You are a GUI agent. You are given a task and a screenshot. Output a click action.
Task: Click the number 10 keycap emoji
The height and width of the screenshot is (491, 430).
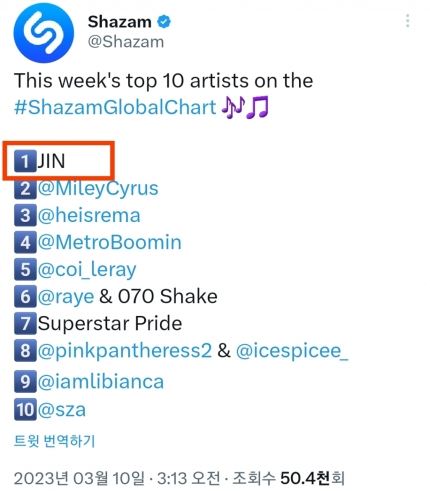pos(25,409)
